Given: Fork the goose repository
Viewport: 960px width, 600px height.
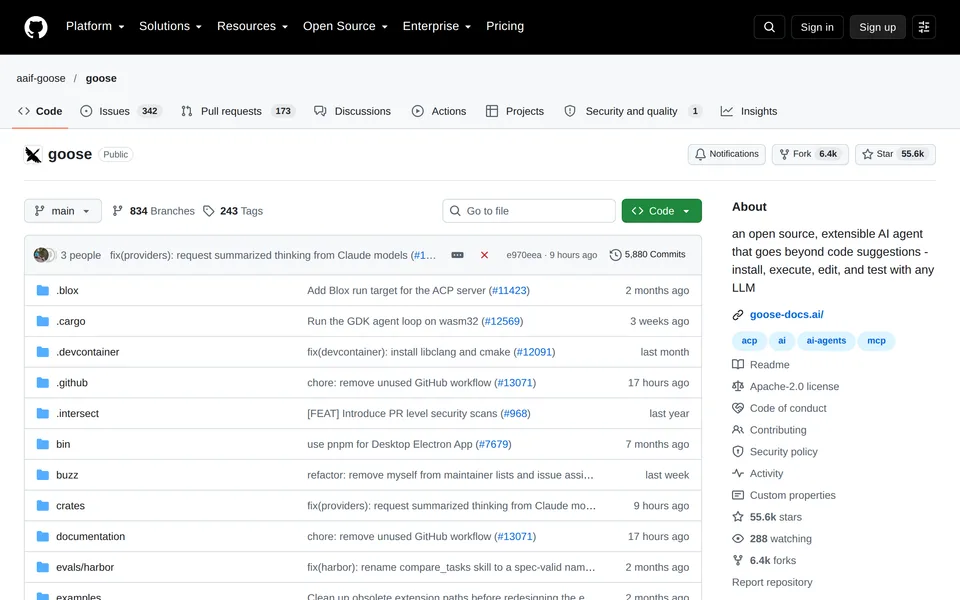Looking at the screenshot, I should coord(809,154).
